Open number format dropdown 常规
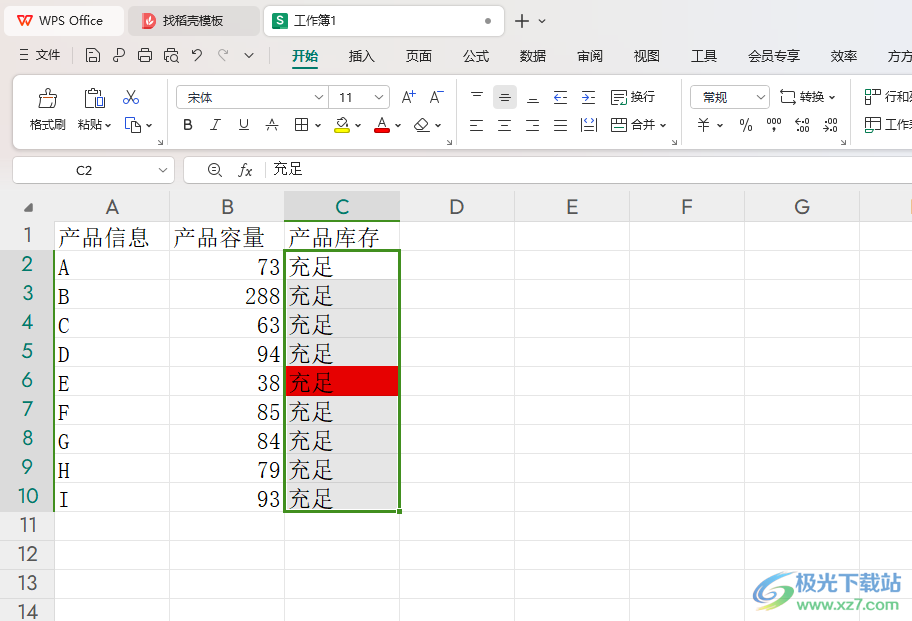 point(760,97)
